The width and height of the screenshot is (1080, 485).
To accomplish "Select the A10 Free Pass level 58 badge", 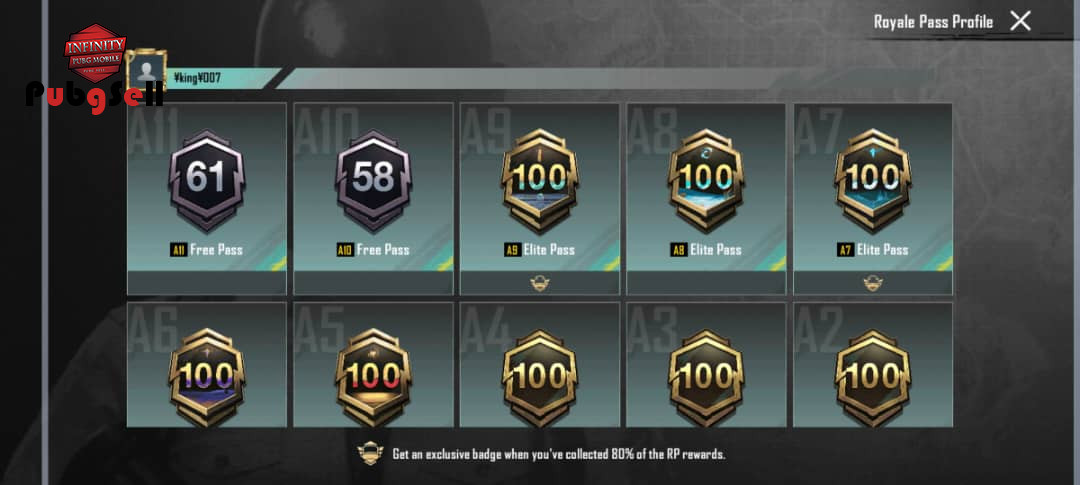I will click(x=373, y=180).
